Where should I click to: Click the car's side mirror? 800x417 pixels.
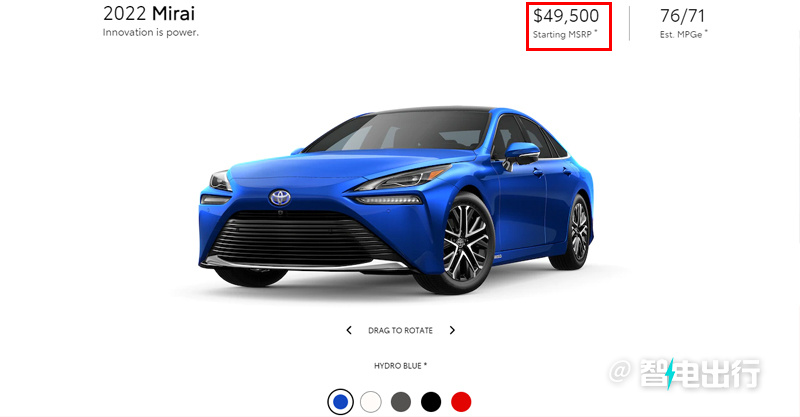(520, 154)
